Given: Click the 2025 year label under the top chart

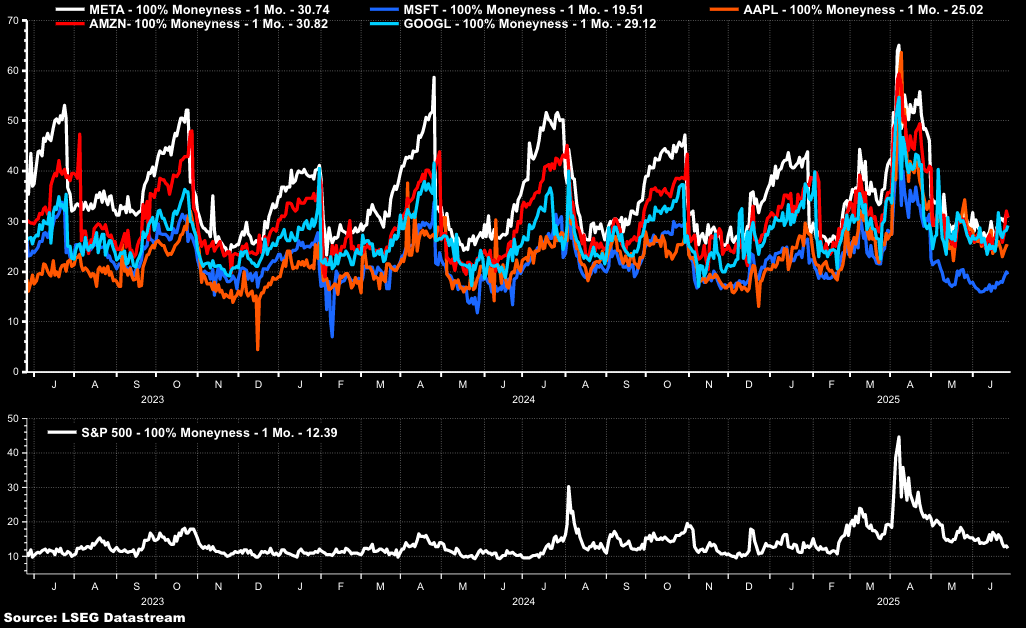Looking at the screenshot, I should (889, 400).
